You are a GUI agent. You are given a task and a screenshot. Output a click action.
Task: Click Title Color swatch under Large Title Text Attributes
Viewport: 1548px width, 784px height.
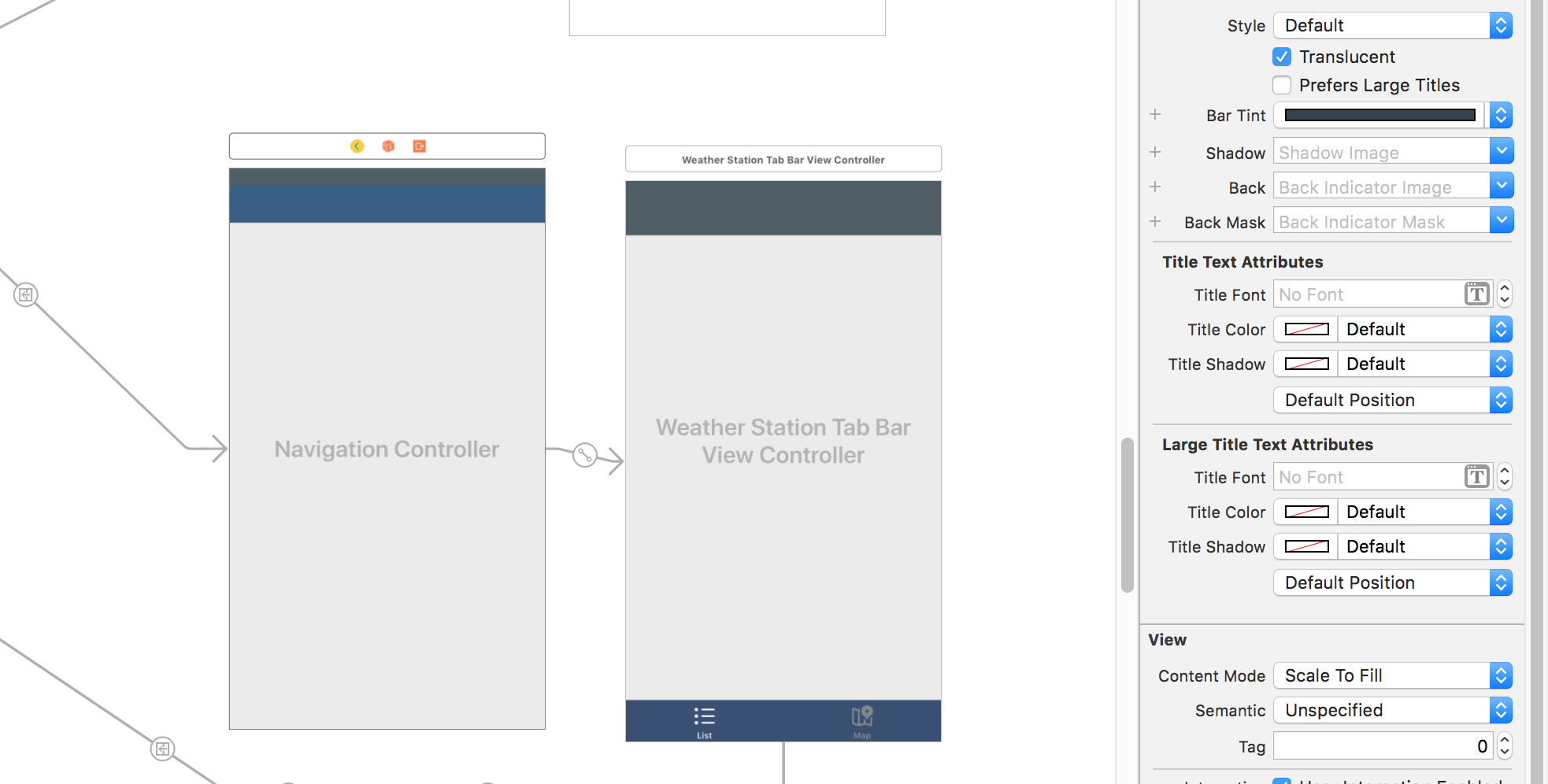pyautogui.click(x=1306, y=512)
